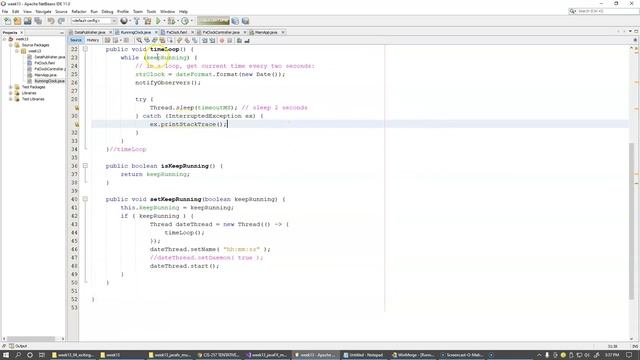Click the browser globe icon in the main toolbar

[x=124, y=21]
